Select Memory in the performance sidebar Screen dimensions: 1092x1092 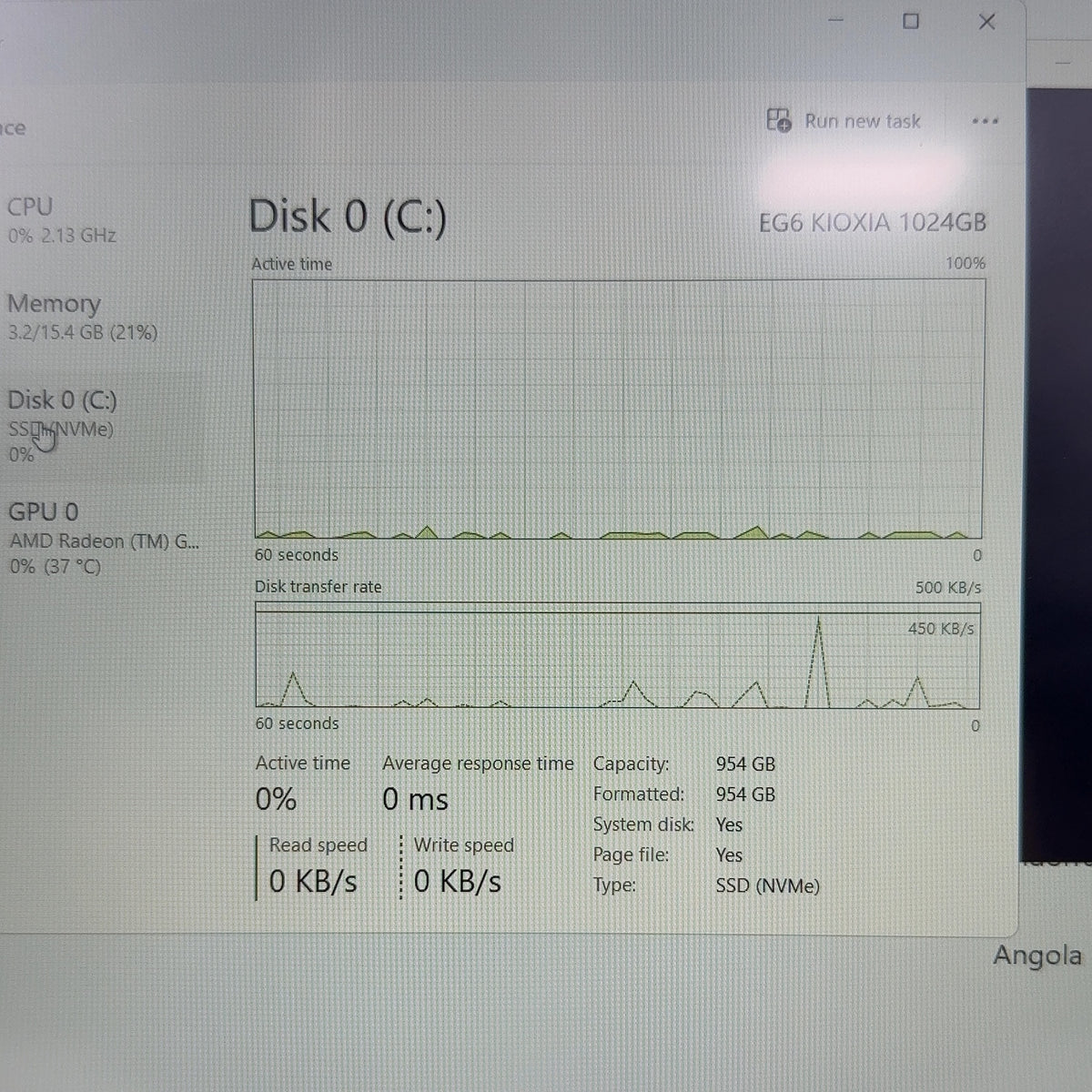tap(82, 317)
